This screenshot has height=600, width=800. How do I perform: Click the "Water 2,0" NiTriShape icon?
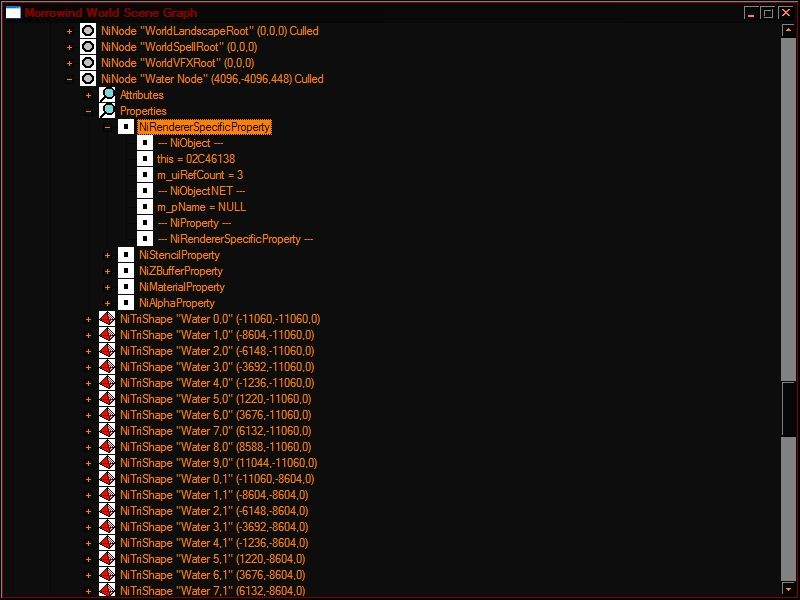107,351
